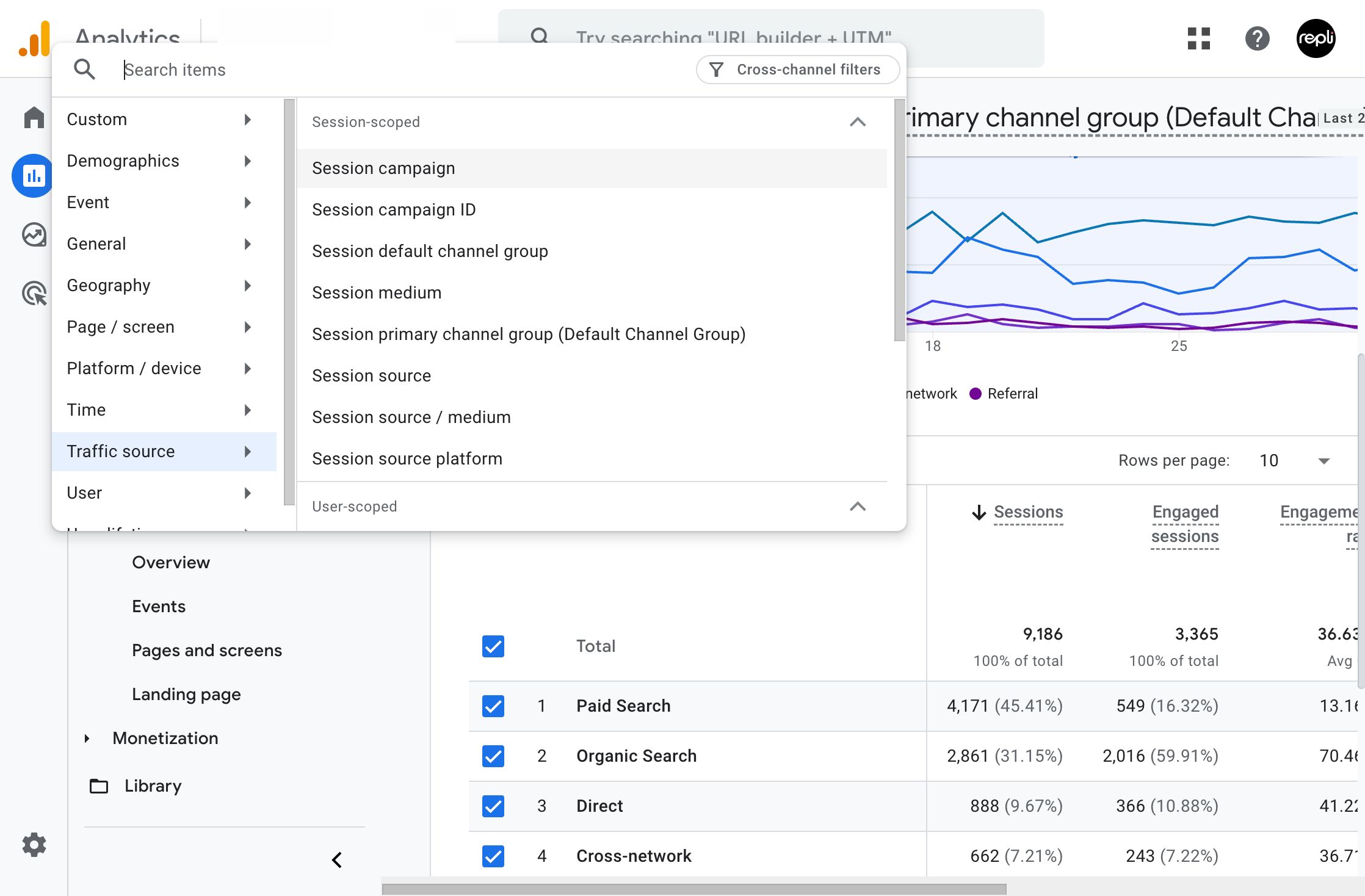Click the Referral purple legend dot

tap(976, 394)
